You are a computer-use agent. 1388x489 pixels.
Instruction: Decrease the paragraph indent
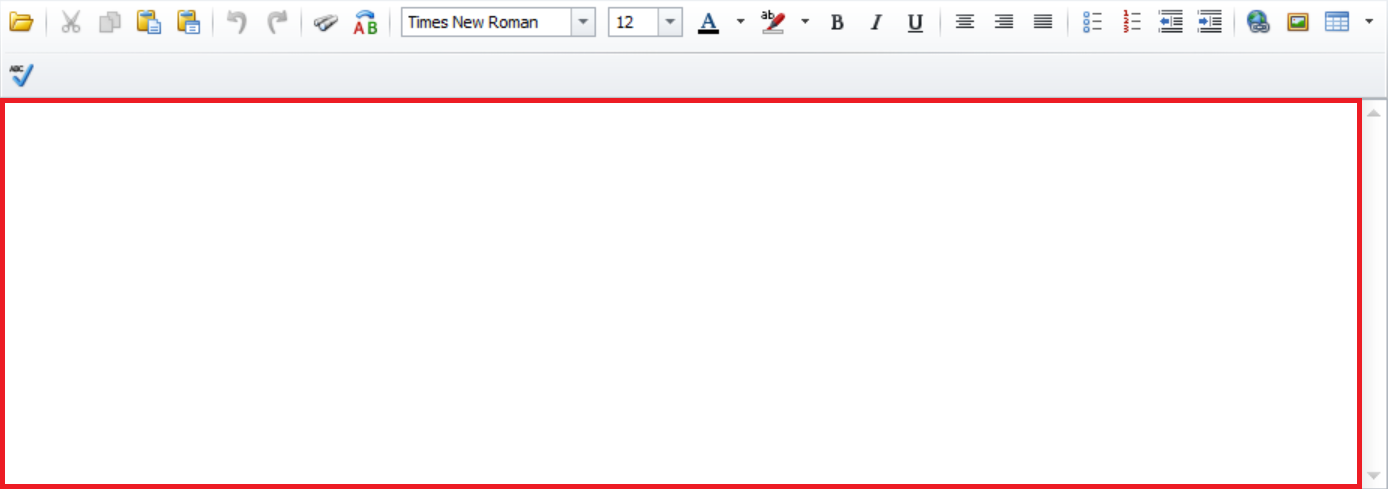[1170, 22]
